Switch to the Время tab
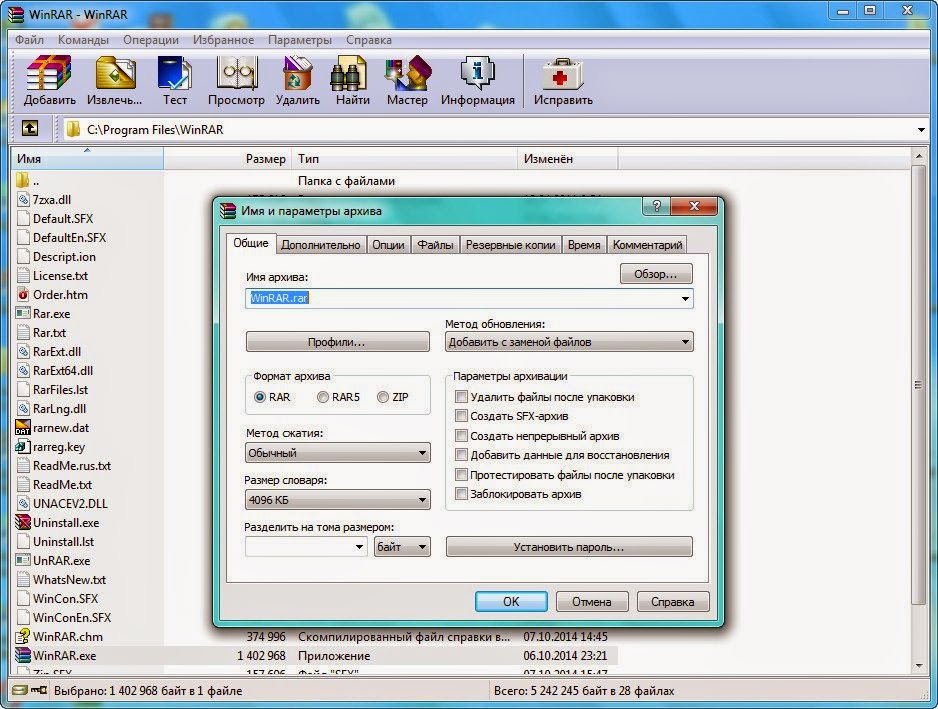The width and height of the screenshot is (938, 709). [x=584, y=245]
